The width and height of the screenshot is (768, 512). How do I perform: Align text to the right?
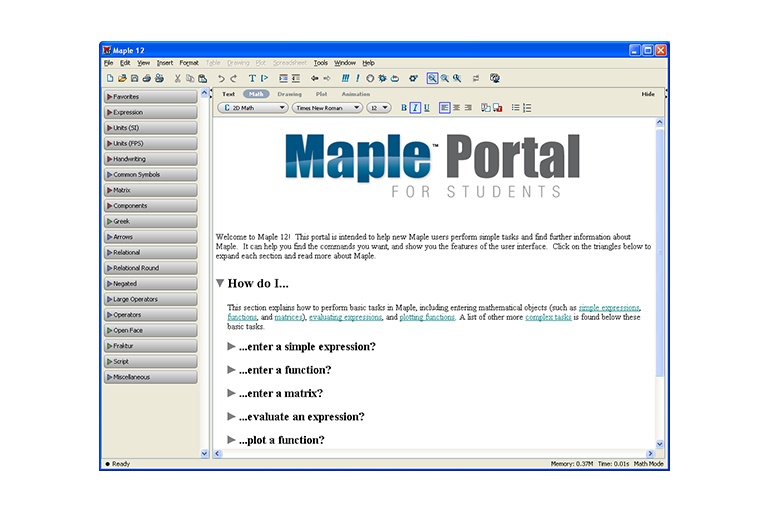468,108
